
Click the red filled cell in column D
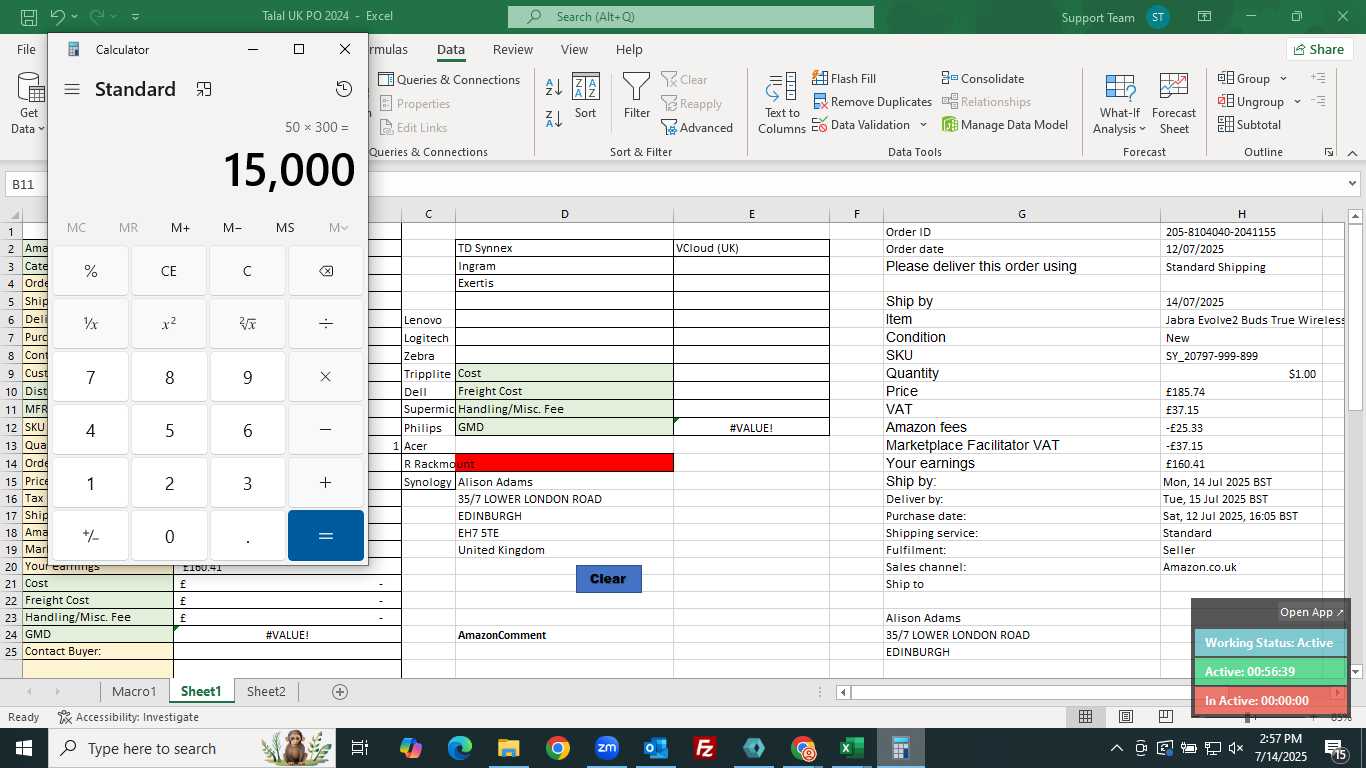point(564,463)
